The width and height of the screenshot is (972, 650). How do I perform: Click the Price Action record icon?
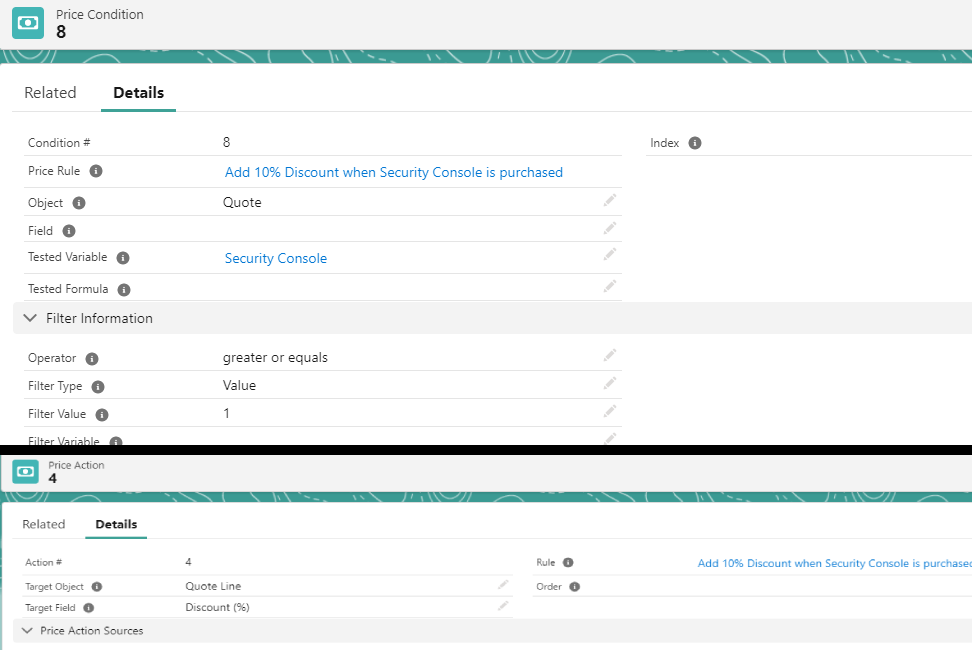tap(27, 472)
